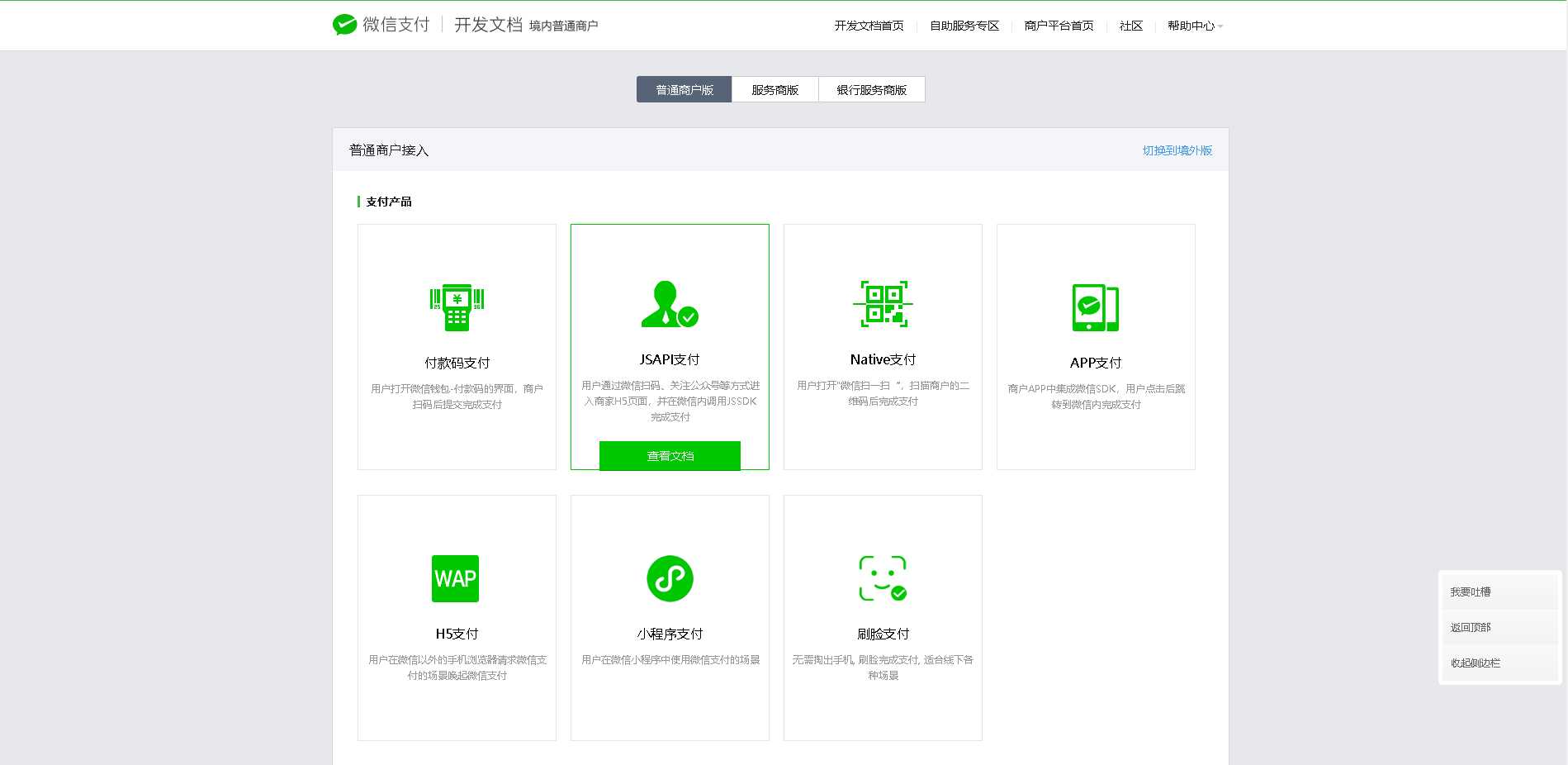Open the Native支付 card title

[x=883, y=359]
